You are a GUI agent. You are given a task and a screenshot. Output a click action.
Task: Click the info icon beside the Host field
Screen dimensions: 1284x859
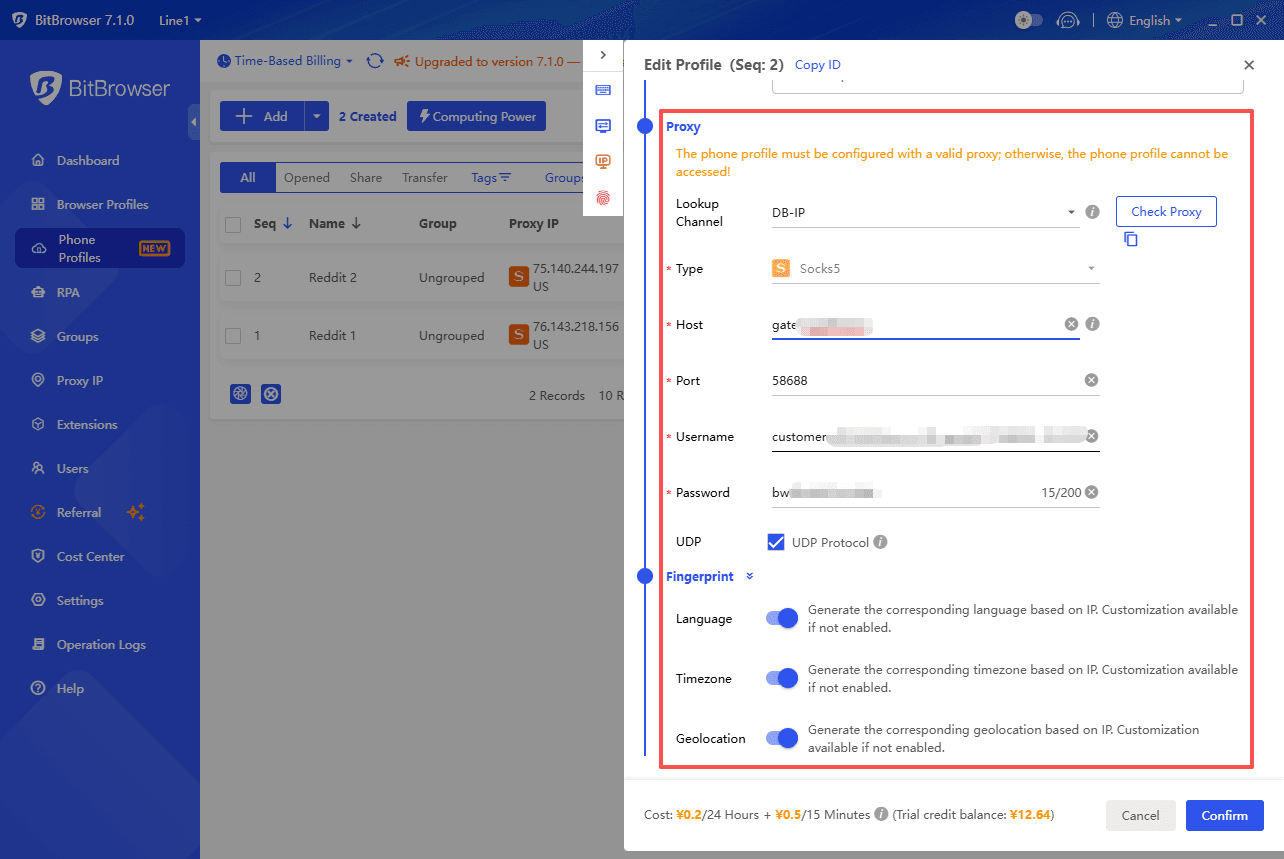1093,324
